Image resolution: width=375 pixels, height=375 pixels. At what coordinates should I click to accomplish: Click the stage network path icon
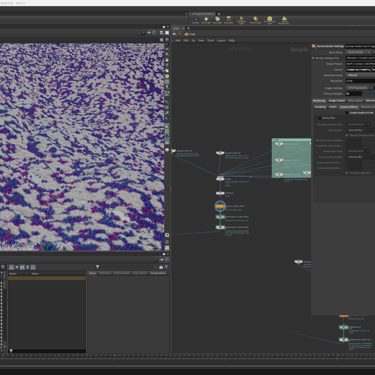pyautogui.click(x=186, y=34)
